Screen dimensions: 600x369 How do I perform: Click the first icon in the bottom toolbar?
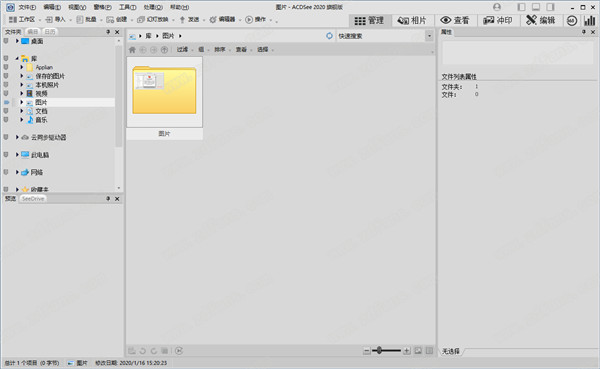[x=132, y=351]
